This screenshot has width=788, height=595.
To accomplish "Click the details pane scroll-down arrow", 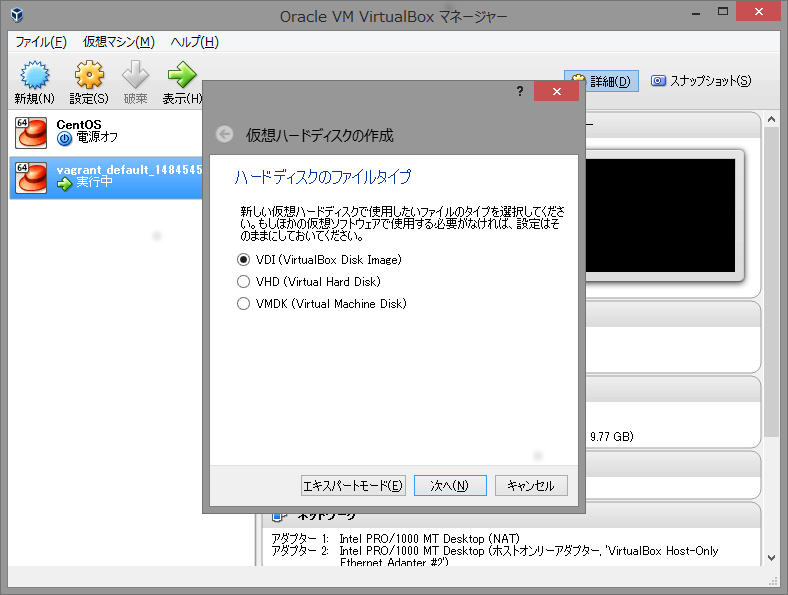I will click(x=771, y=558).
